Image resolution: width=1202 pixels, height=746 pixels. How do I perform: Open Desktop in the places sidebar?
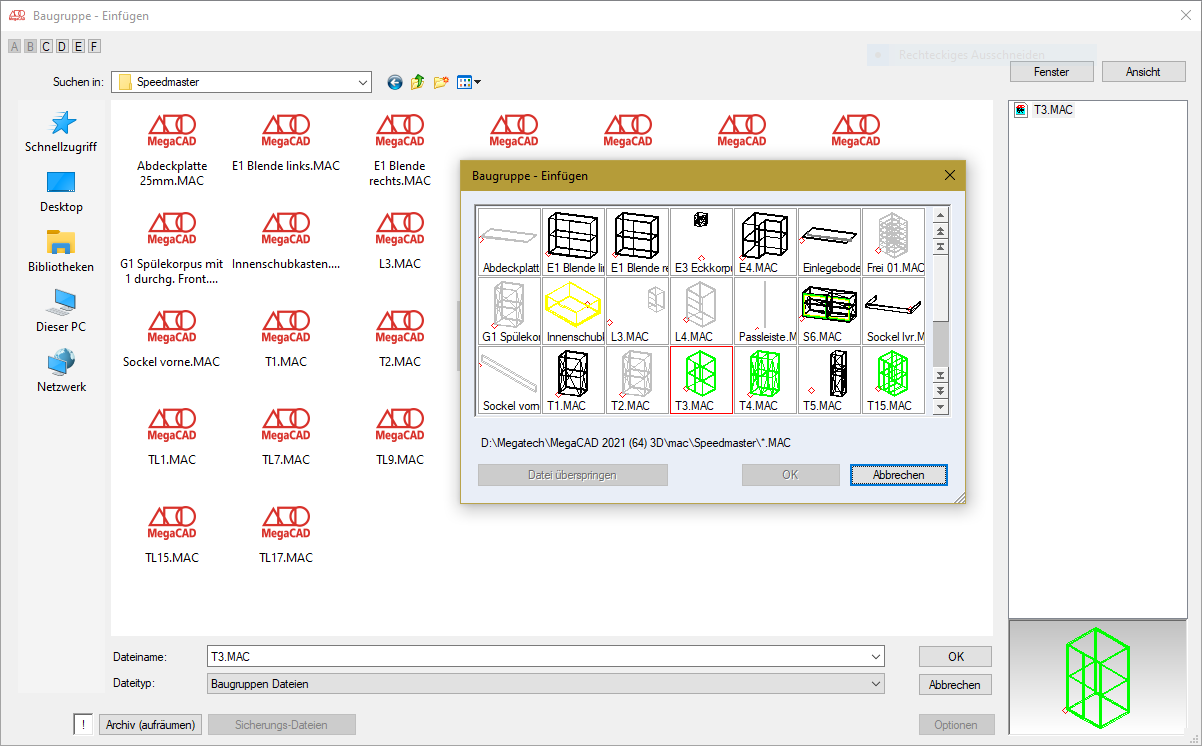point(61,191)
